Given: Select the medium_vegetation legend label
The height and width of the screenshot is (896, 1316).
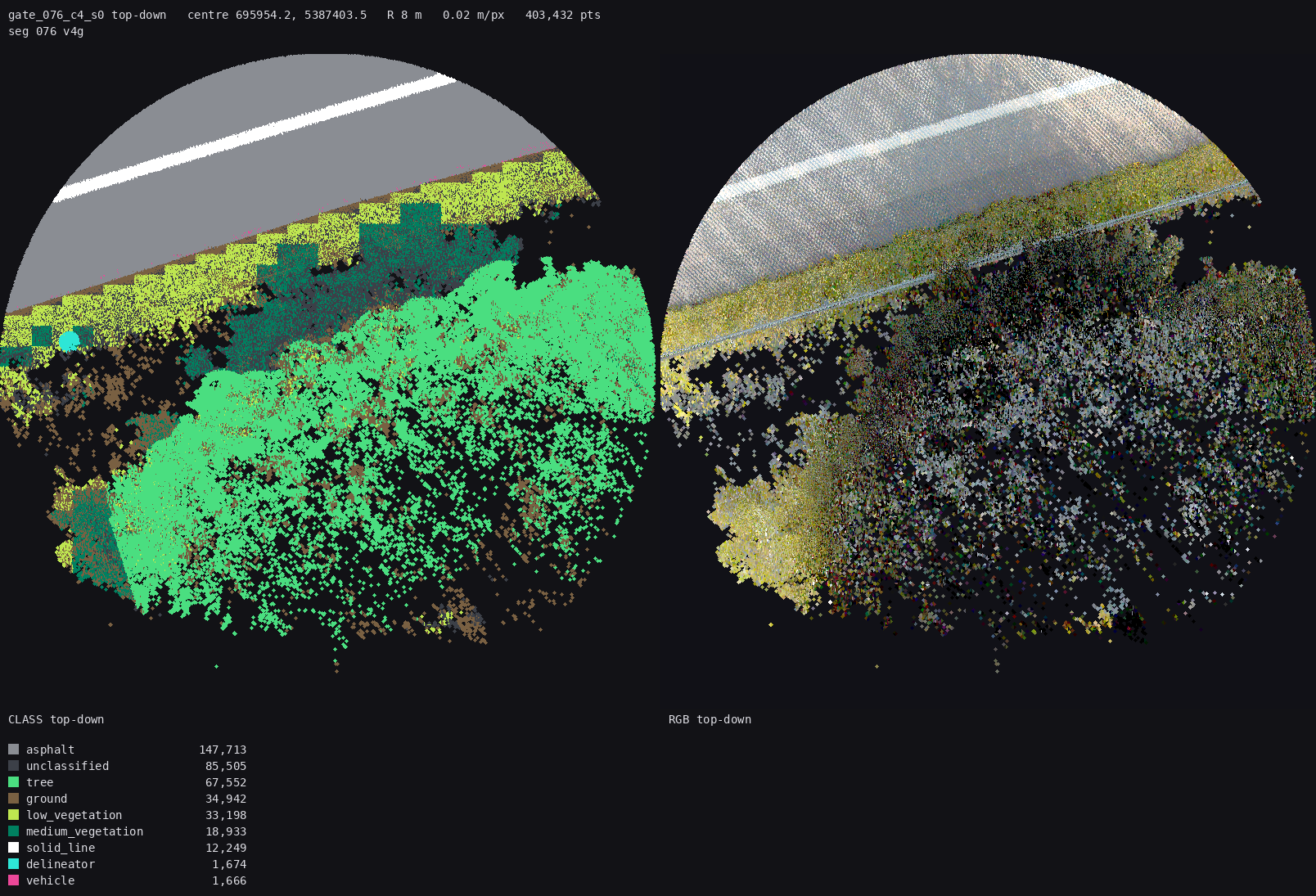Looking at the screenshot, I should (84, 831).
